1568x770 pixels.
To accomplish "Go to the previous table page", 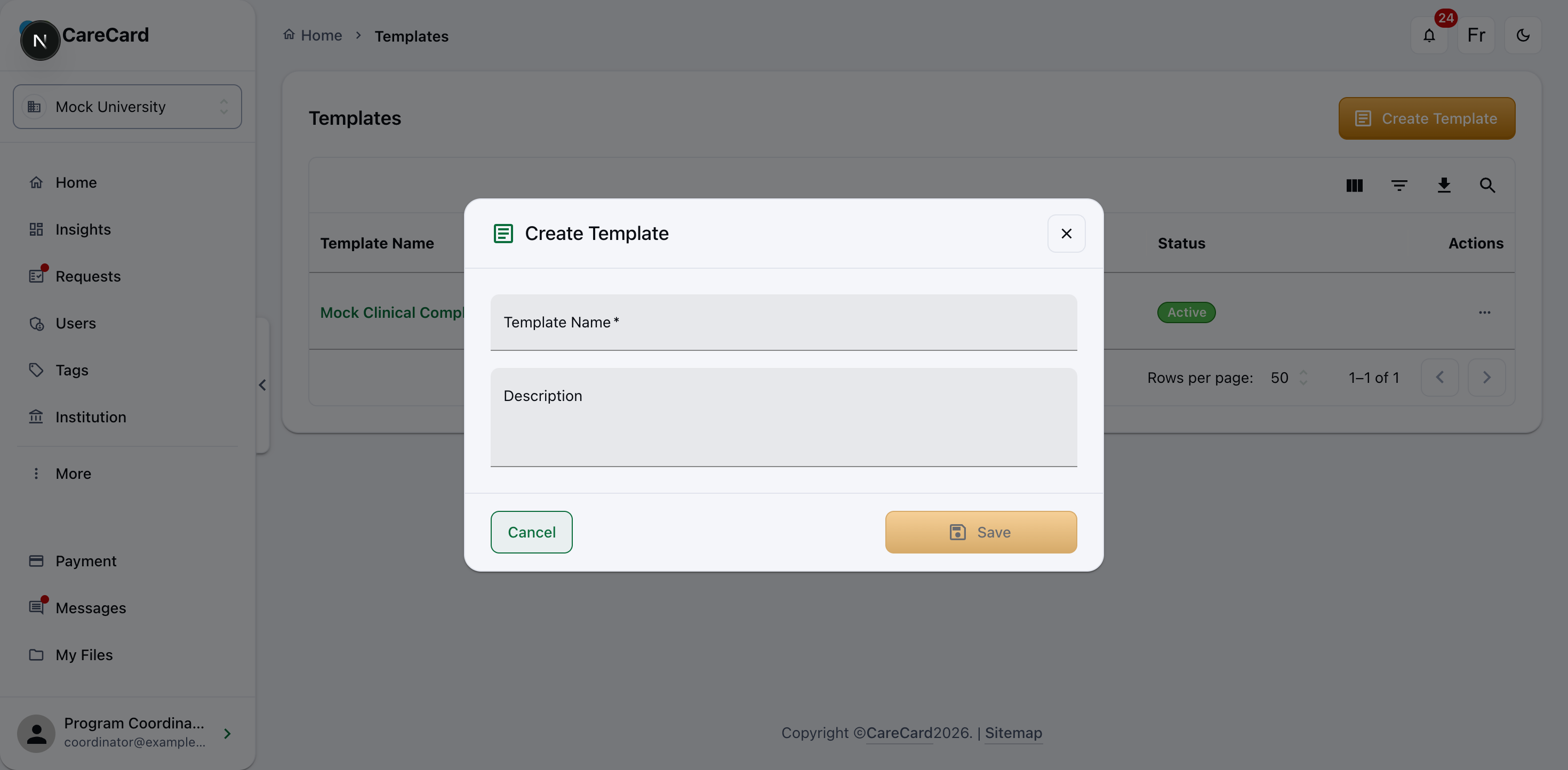I will 1439,378.
